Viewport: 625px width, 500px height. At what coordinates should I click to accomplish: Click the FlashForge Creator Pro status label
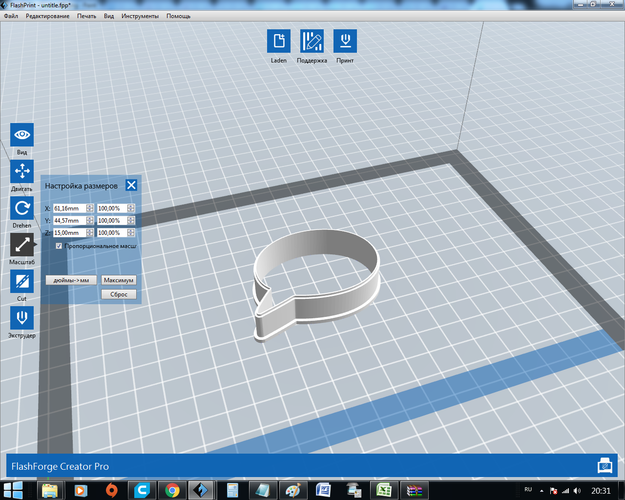click(60, 466)
